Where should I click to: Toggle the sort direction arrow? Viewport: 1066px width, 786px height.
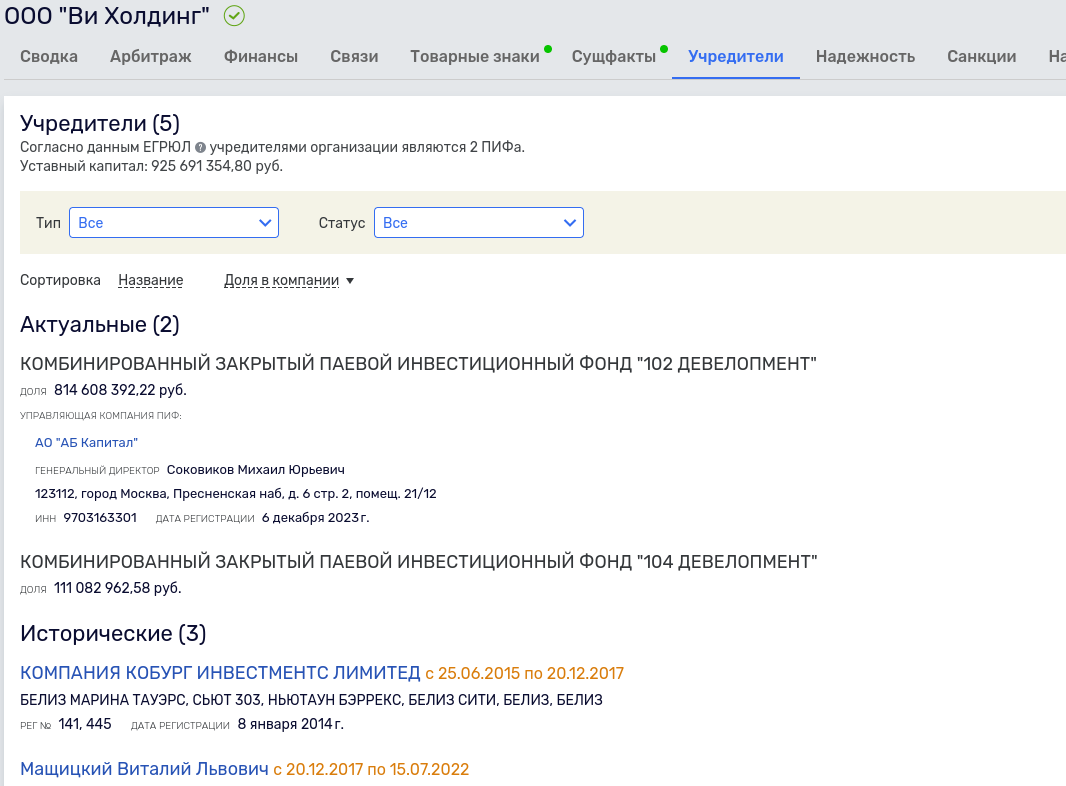[350, 281]
